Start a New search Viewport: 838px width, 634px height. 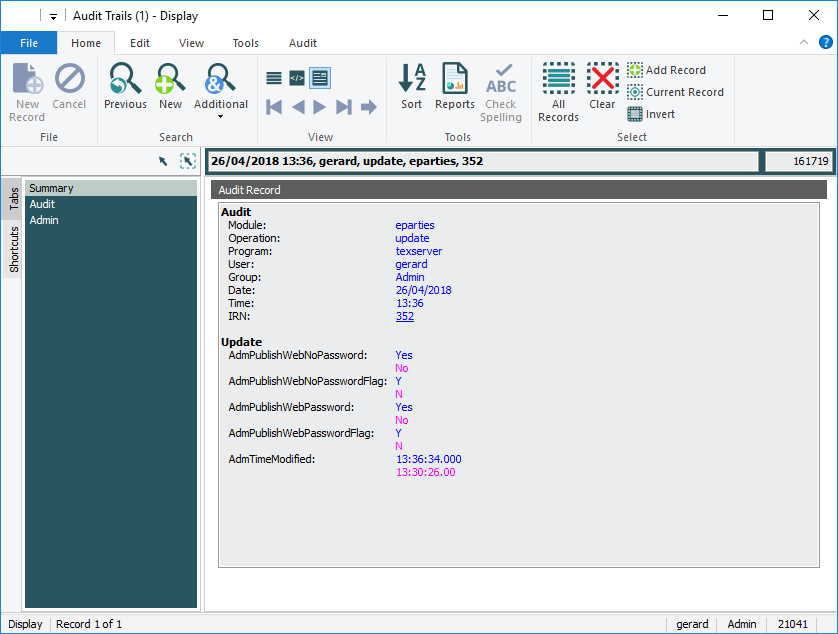pyautogui.click(x=170, y=86)
